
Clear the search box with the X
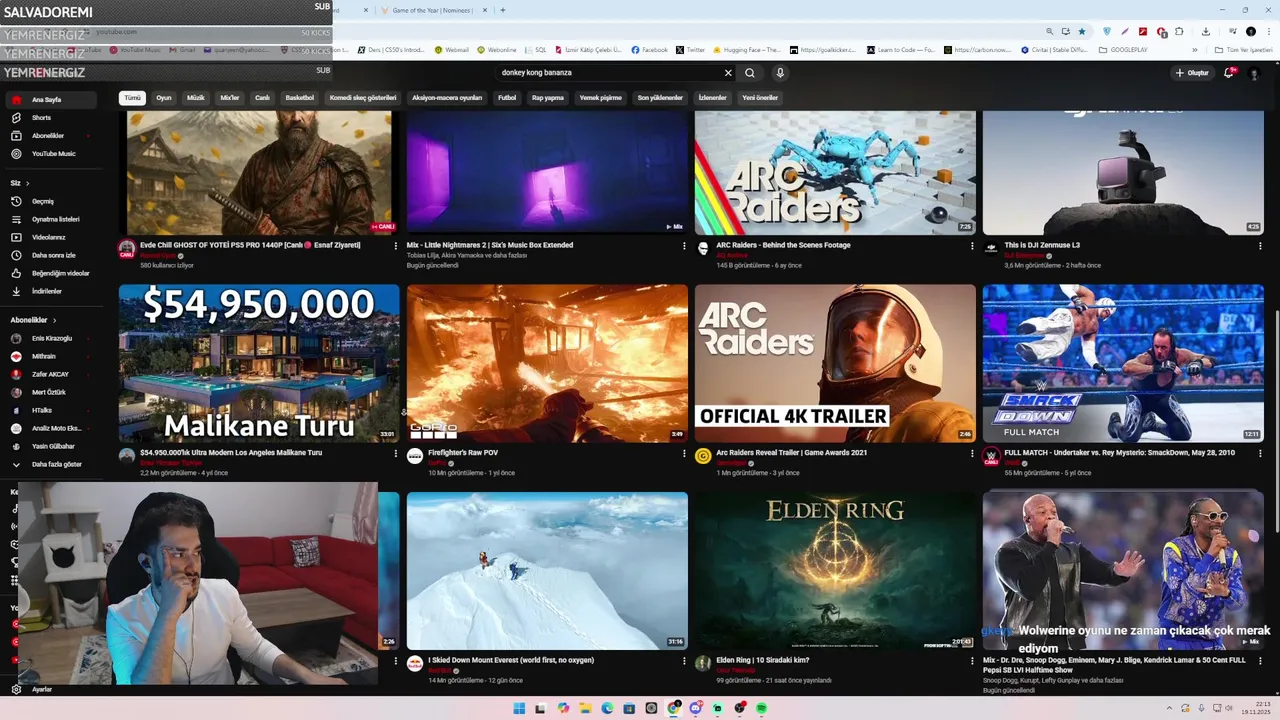[728, 73]
